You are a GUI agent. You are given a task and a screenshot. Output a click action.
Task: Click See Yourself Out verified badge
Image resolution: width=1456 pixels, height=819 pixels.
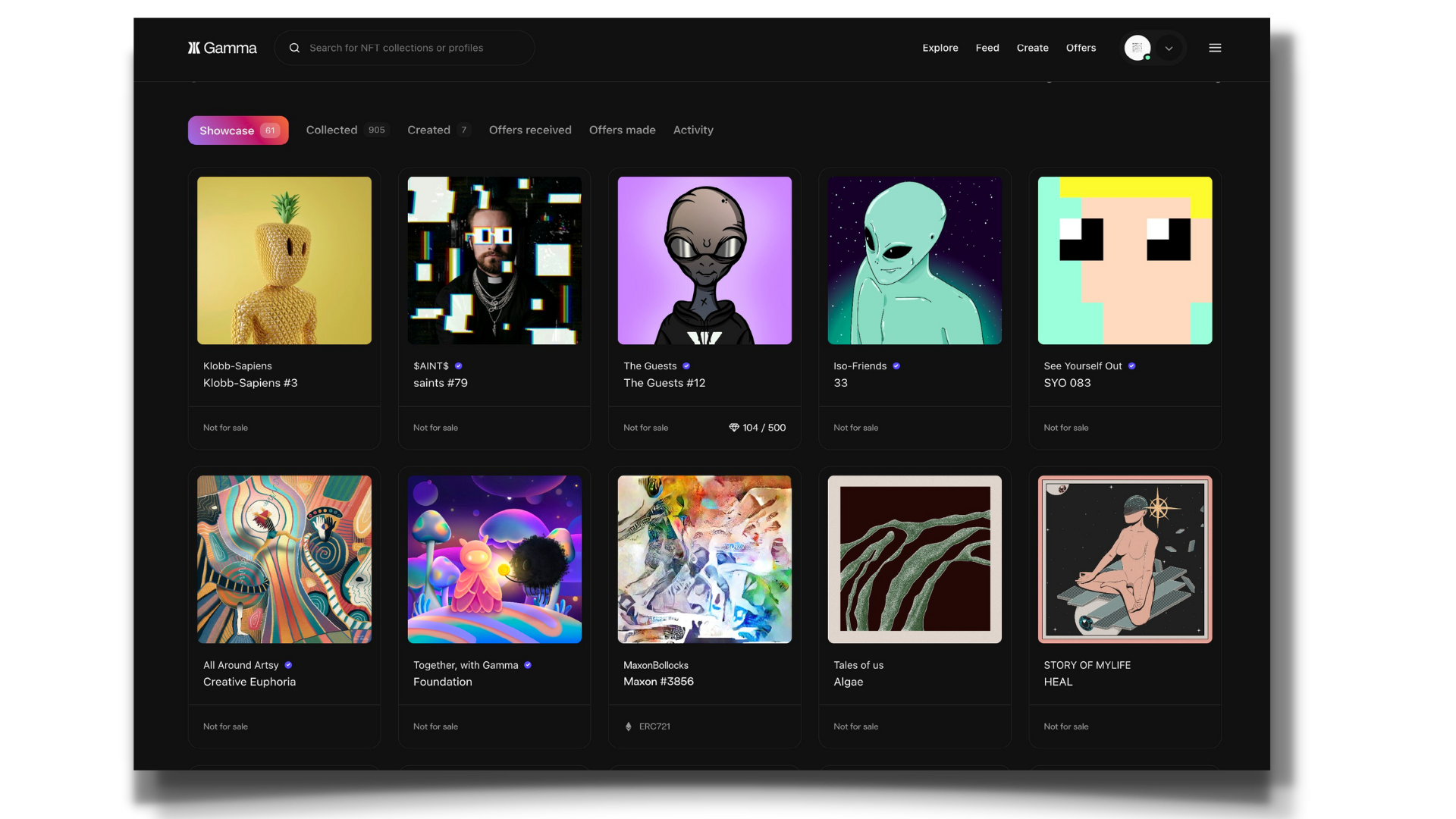[1132, 366]
